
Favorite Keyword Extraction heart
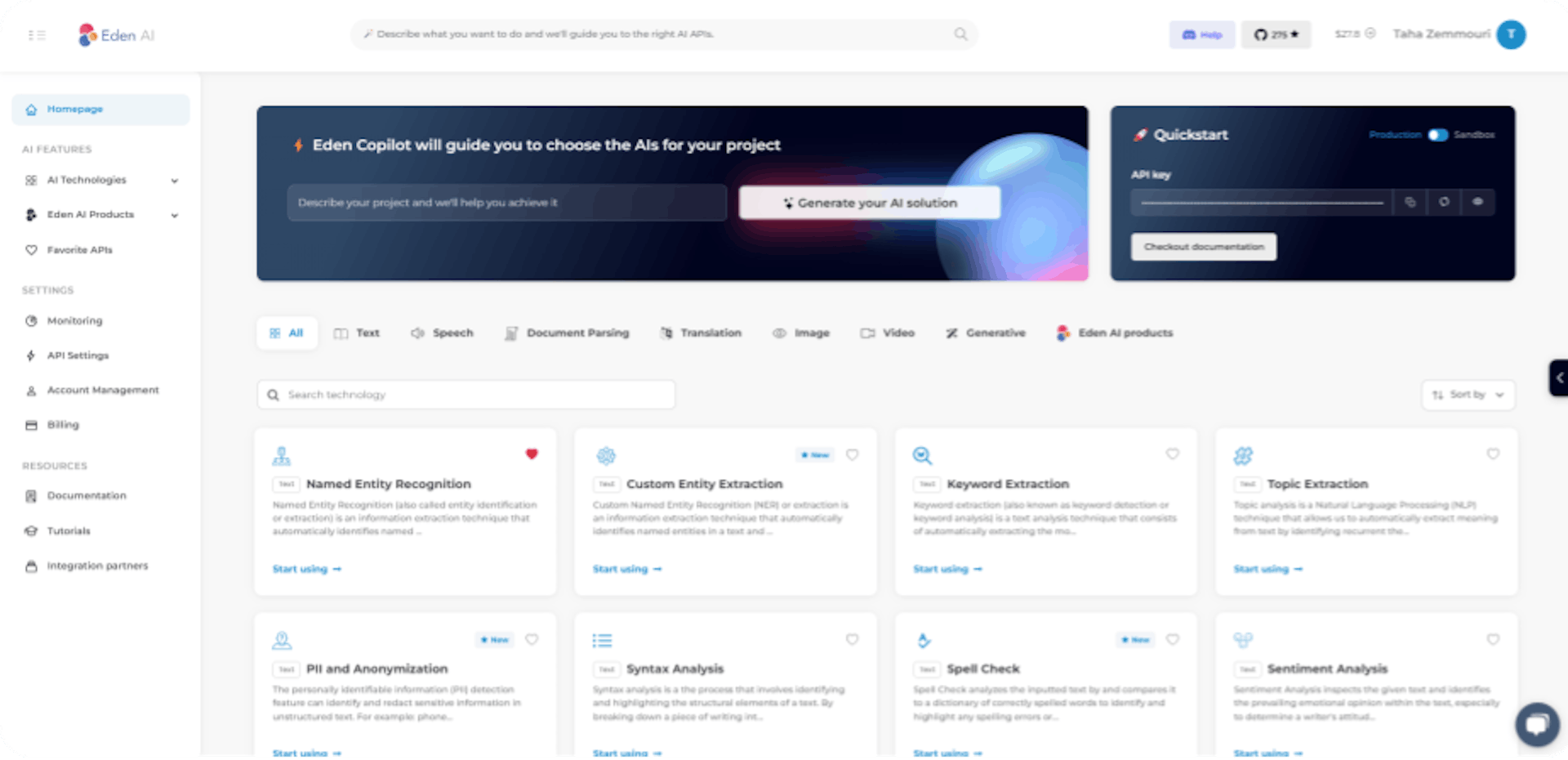coord(1173,454)
